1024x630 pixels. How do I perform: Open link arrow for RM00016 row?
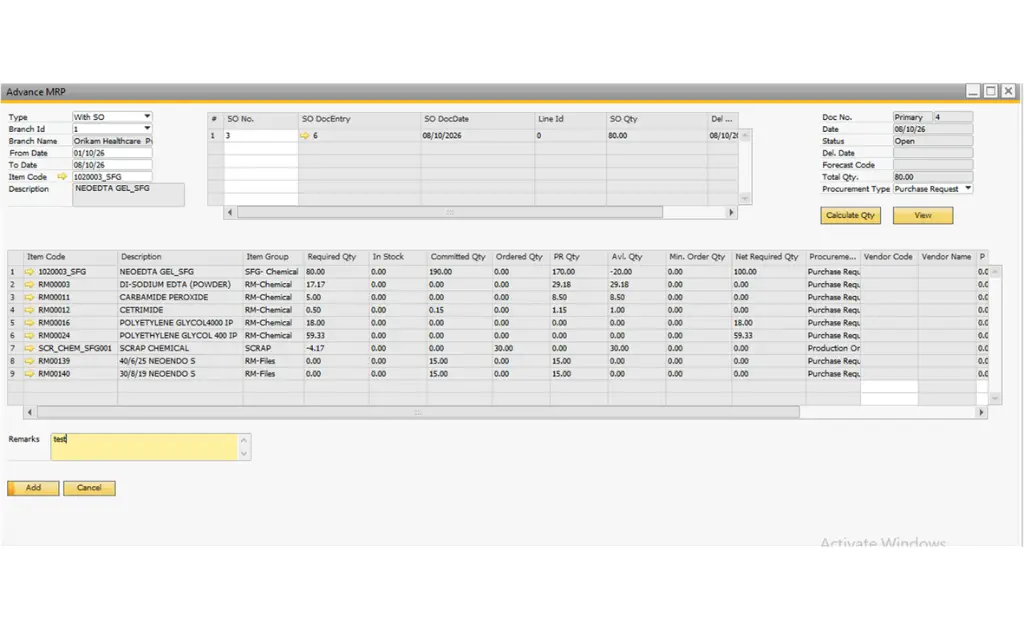point(29,323)
